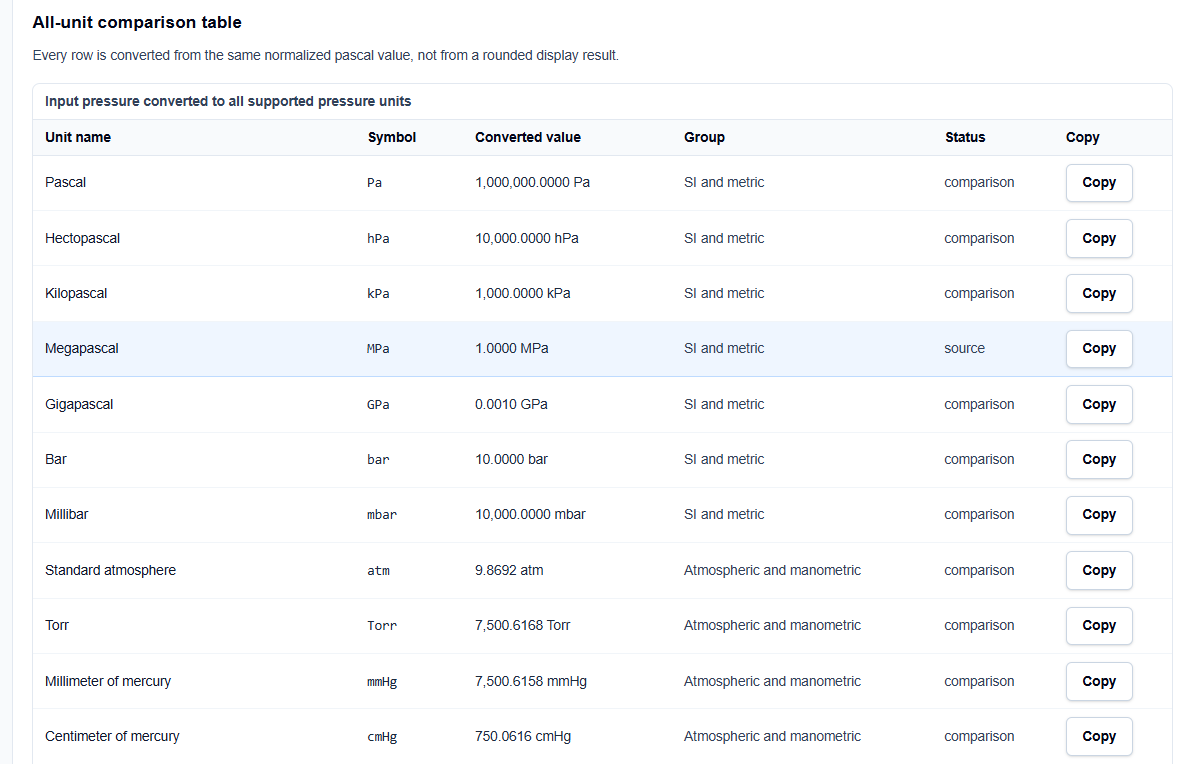Click the comparison status in Pascal row
1186x764 pixels.
click(979, 182)
